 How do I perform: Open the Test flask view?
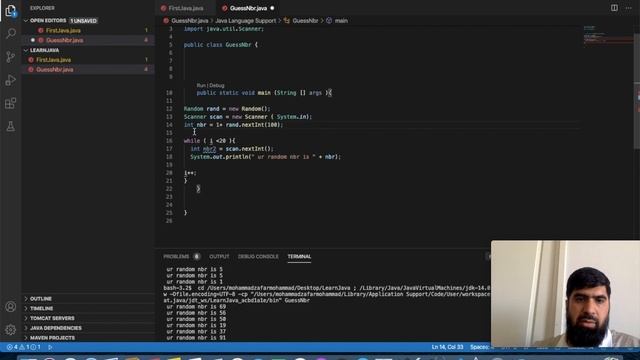coord(11,127)
